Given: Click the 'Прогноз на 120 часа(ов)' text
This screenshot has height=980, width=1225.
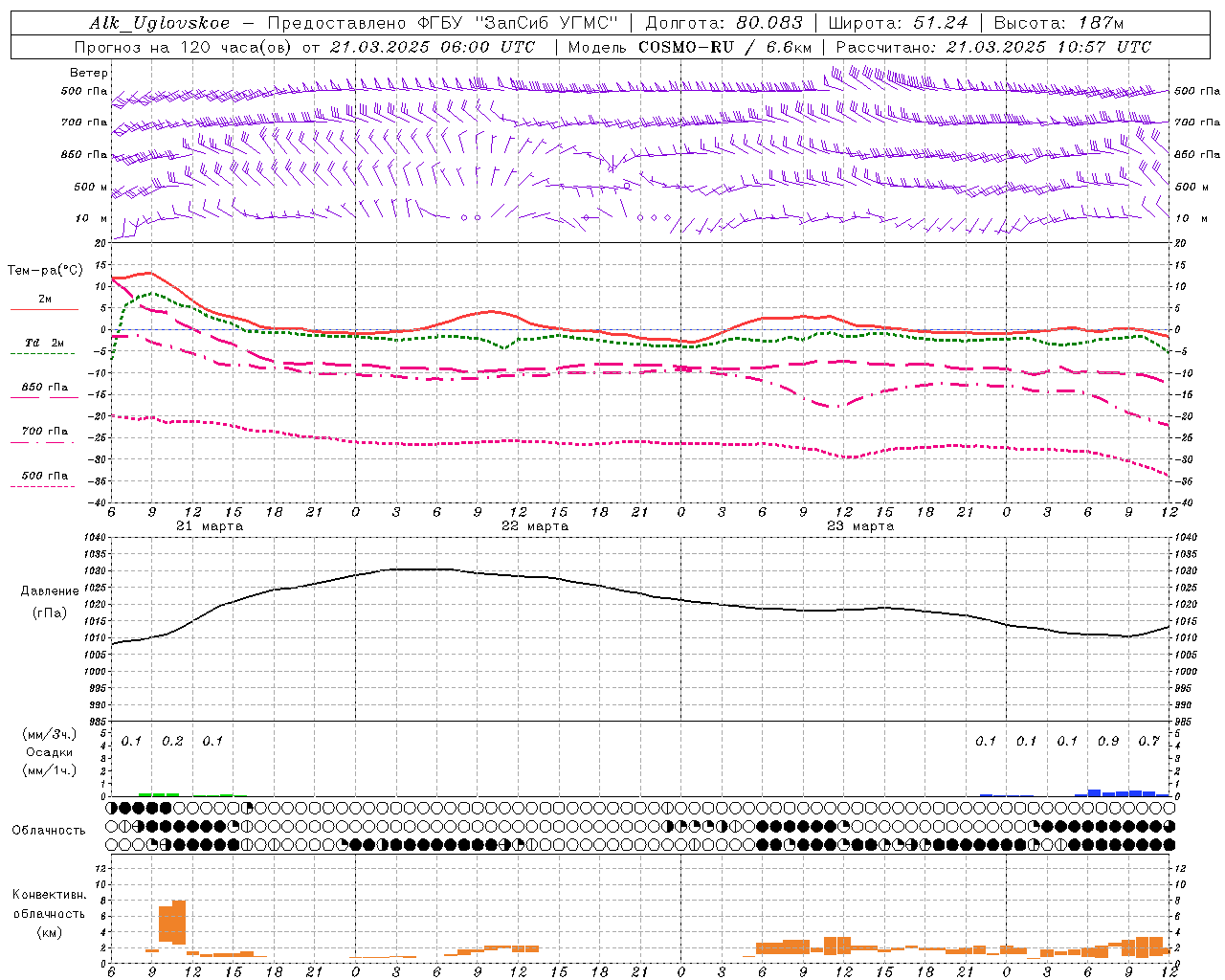Looking at the screenshot, I should (185, 47).
